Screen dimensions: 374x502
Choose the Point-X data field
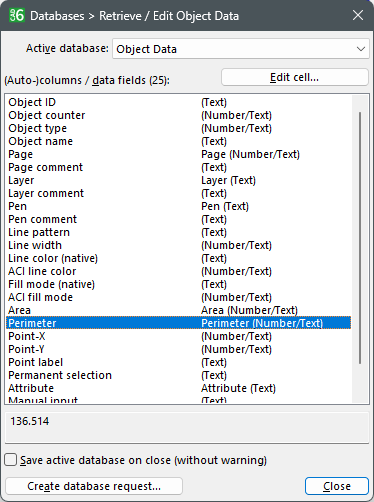pyautogui.click(x=179, y=336)
